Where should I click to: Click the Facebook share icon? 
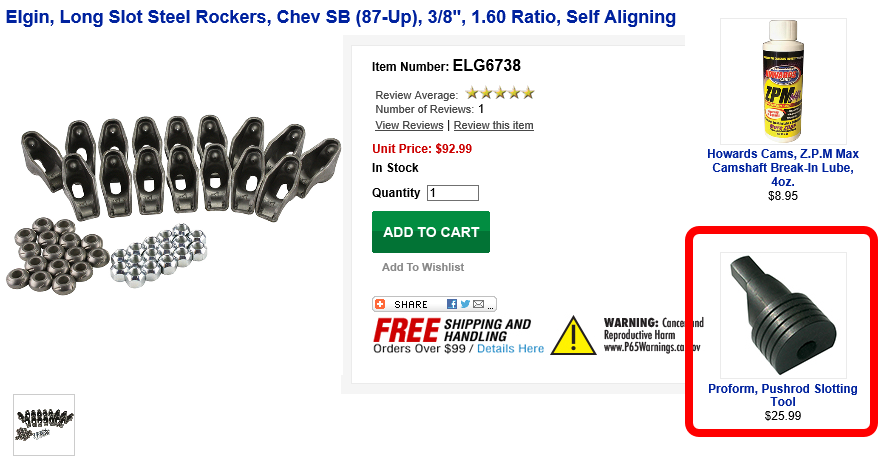pos(452,304)
